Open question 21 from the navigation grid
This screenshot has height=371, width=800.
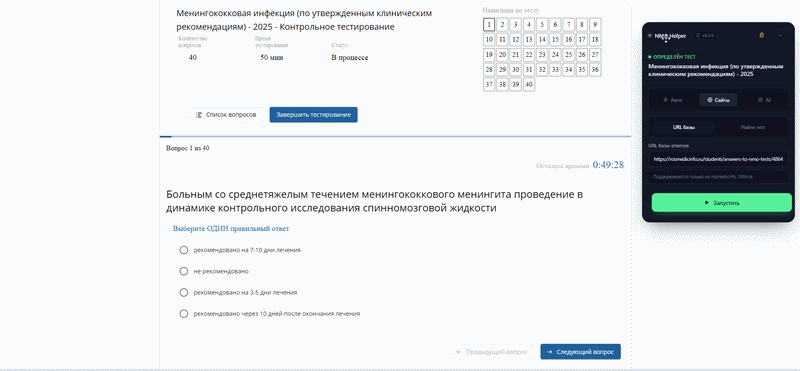(515, 55)
